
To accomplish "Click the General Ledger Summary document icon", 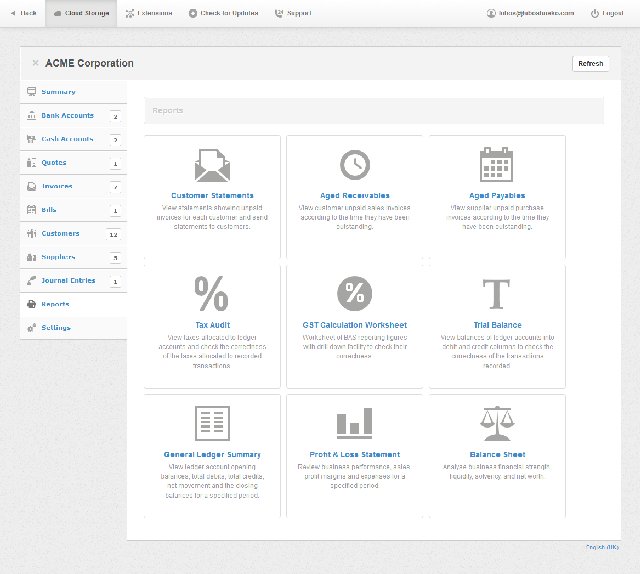I will [x=212, y=423].
